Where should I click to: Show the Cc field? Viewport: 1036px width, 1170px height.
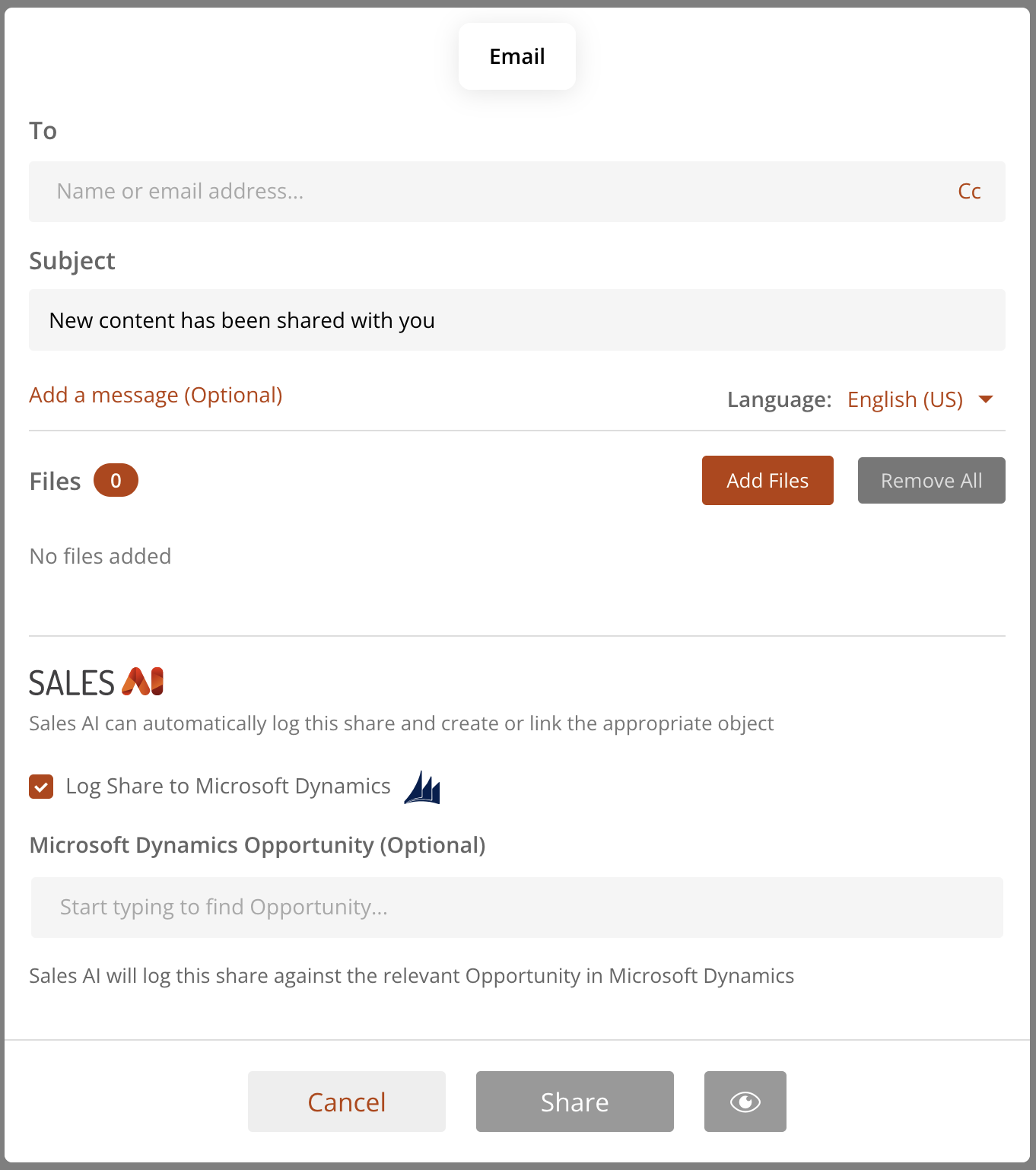[969, 191]
